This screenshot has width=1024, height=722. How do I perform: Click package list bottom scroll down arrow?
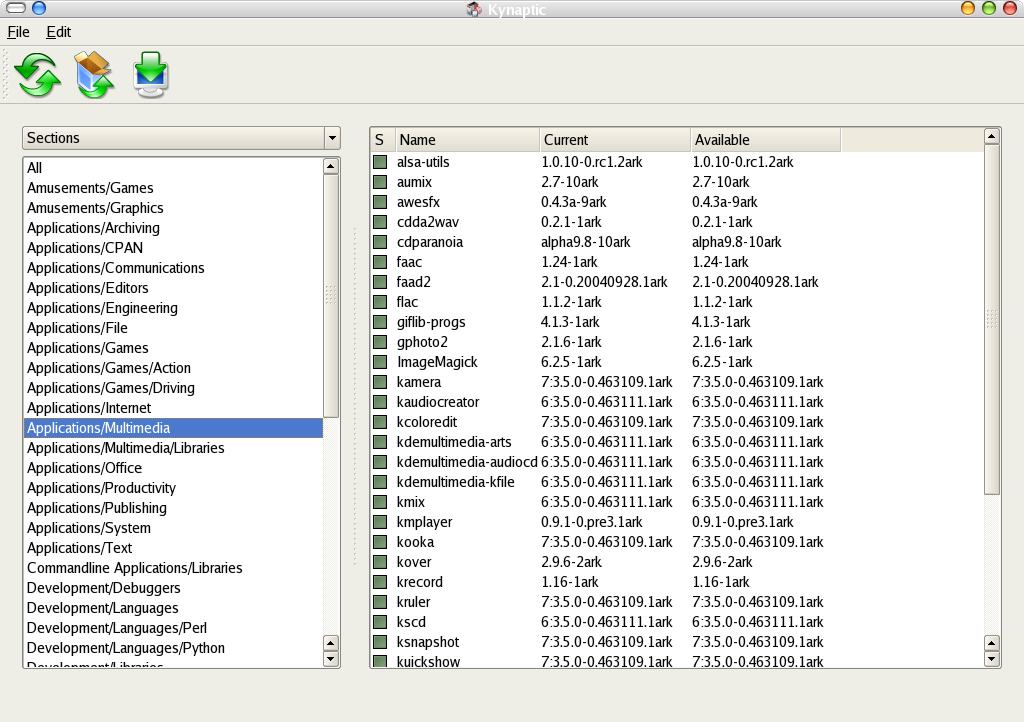[x=992, y=659]
